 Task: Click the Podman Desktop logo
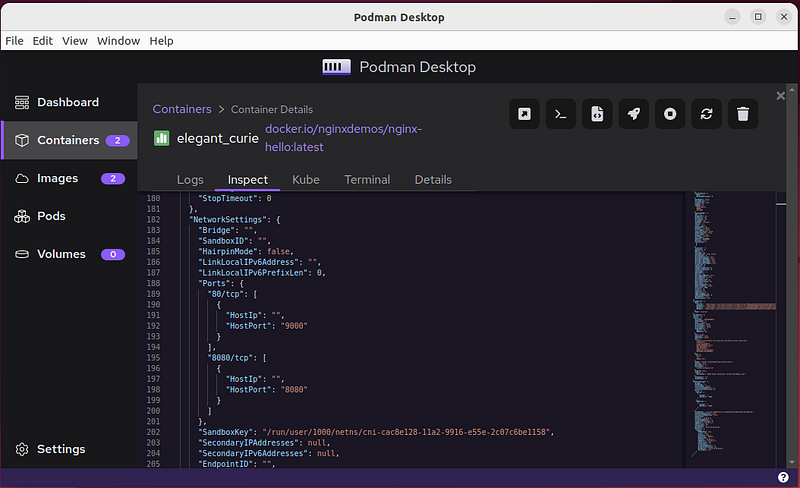[336, 67]
